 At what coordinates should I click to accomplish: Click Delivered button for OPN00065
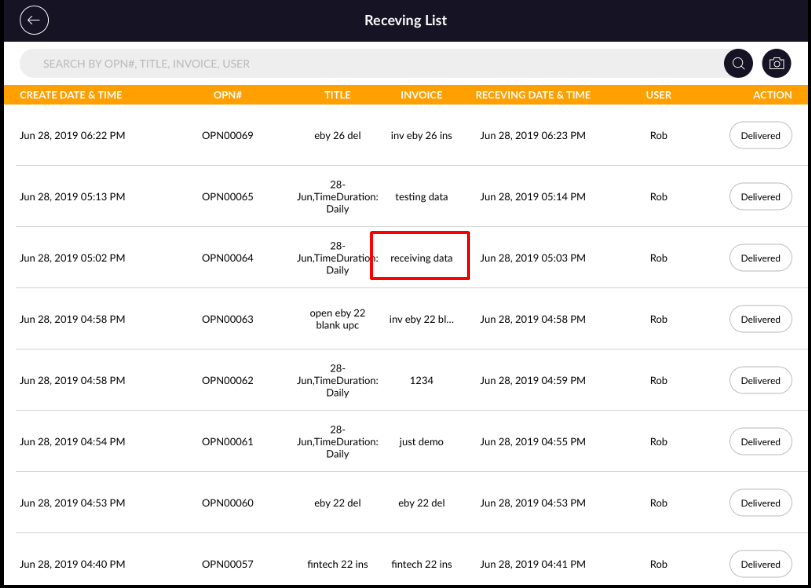tap(760, 197)
